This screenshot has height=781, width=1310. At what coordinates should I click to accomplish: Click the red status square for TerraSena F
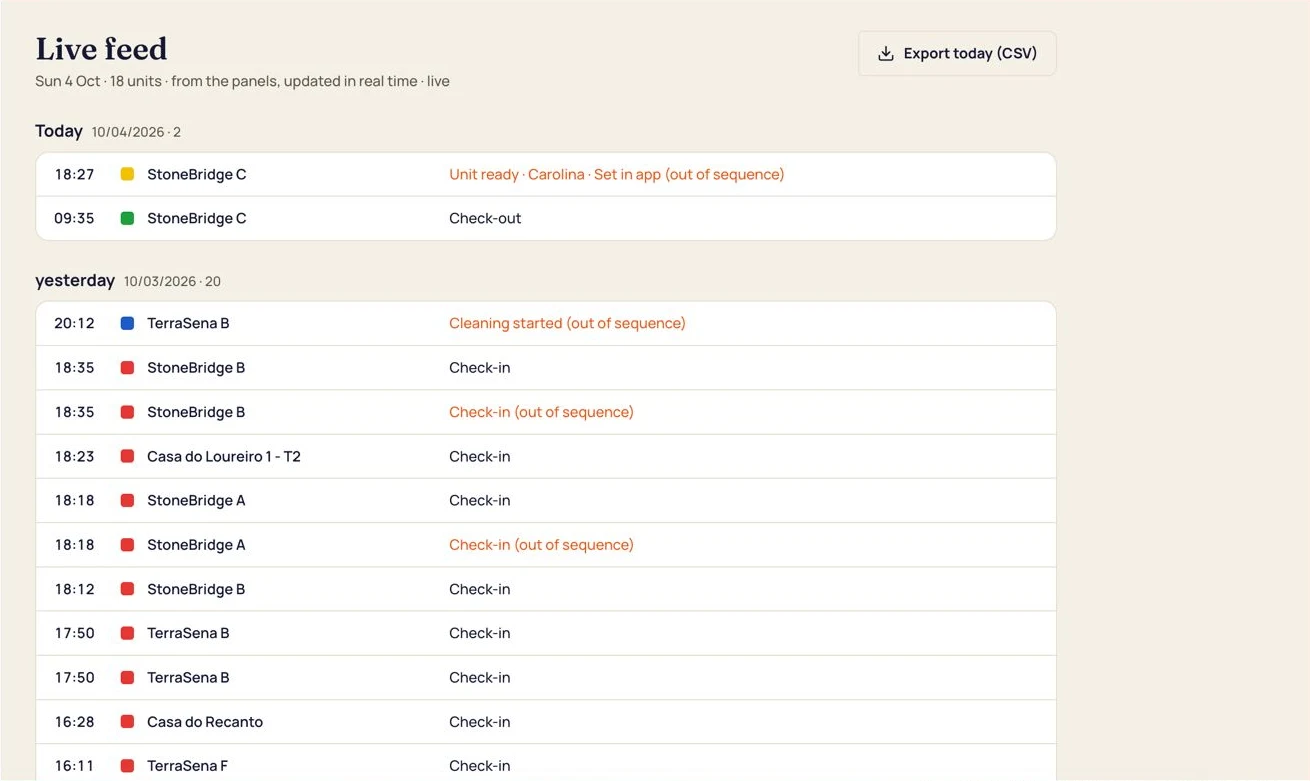127,766
